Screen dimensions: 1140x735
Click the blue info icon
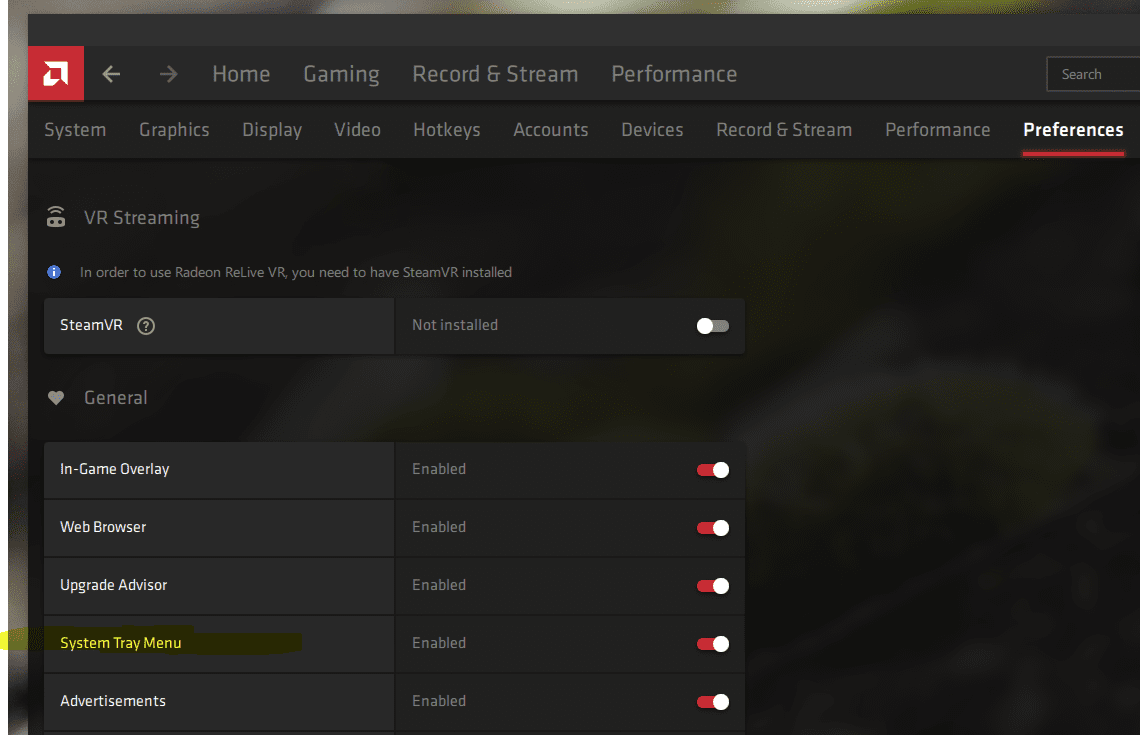(x=54, y=272)
